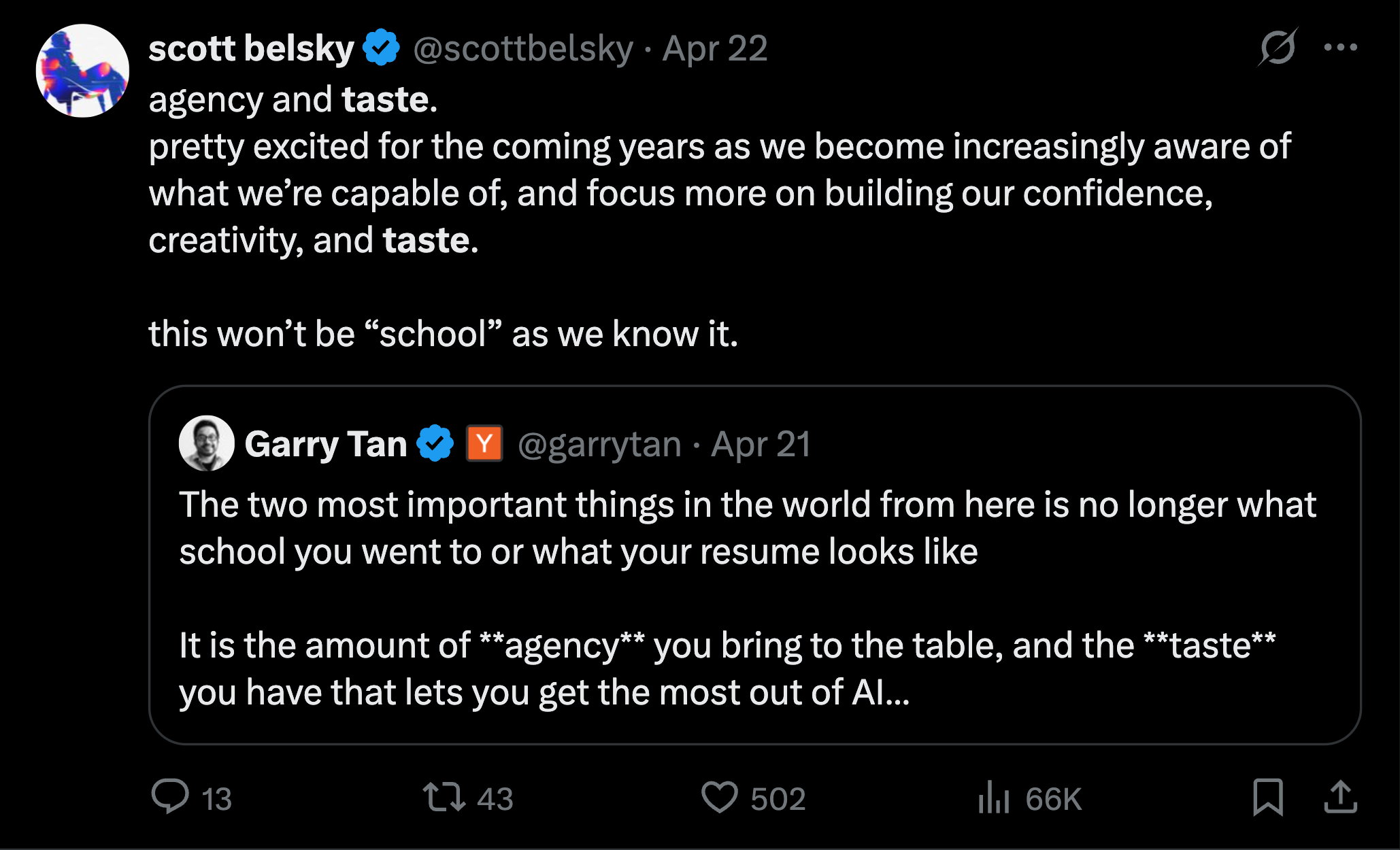Viewport: 1400px width, 850px height.
Task: Open the view analytics bar chart icon
Action: click(993, 797)
